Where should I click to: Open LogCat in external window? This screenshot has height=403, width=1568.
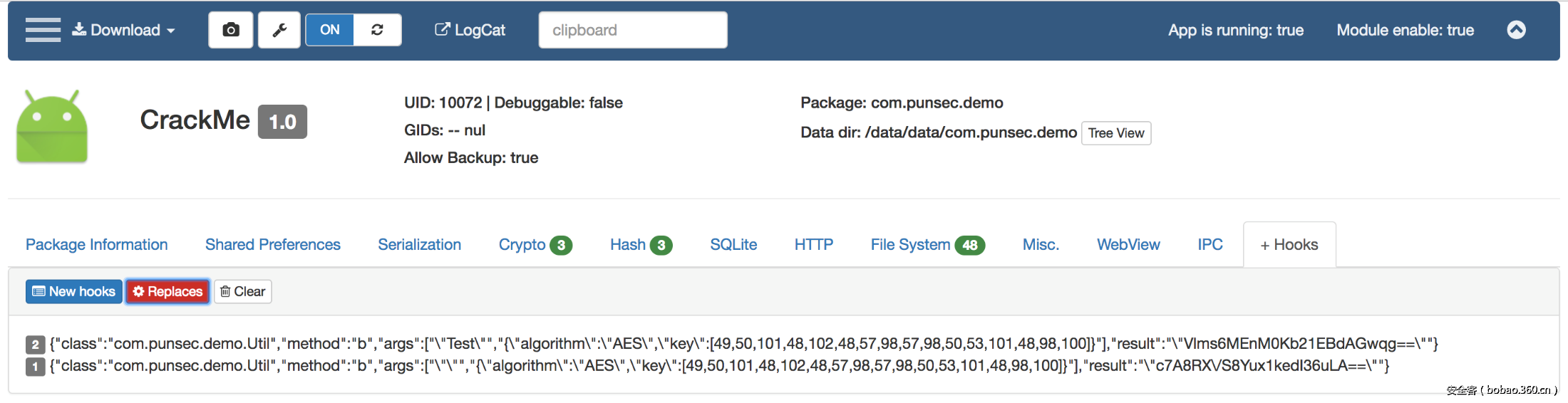click(x=470, y=30)
